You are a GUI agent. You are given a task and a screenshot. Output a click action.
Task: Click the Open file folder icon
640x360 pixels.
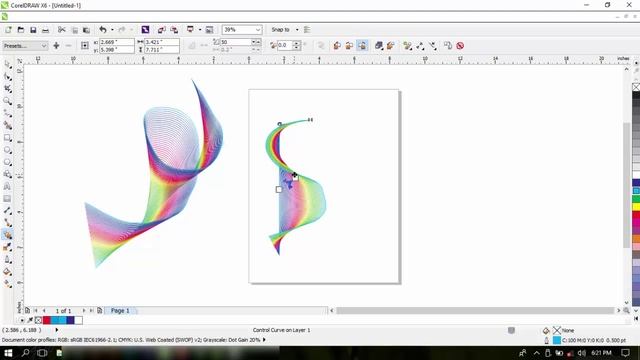coord(20,30)
